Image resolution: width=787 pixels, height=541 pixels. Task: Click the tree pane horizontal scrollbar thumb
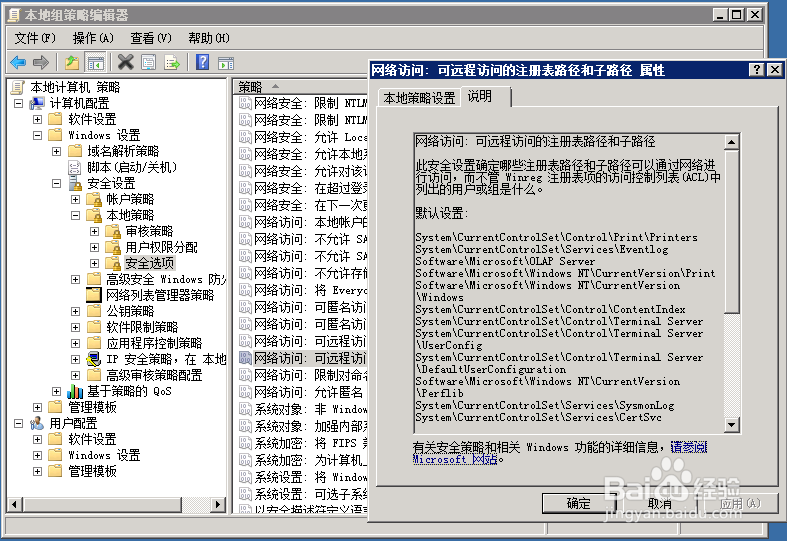click(102, 504)
